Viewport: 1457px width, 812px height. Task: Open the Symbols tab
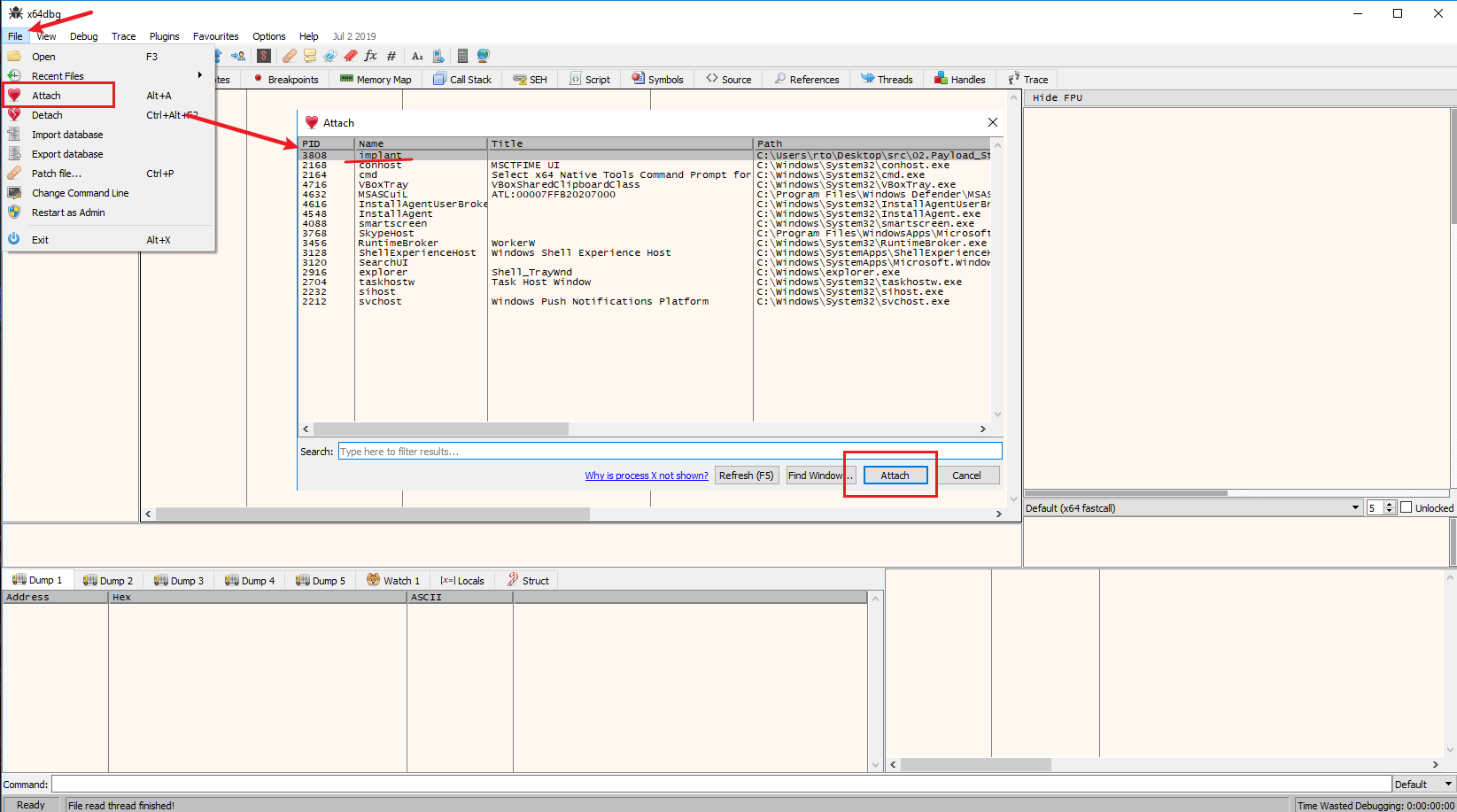point(657,79)
